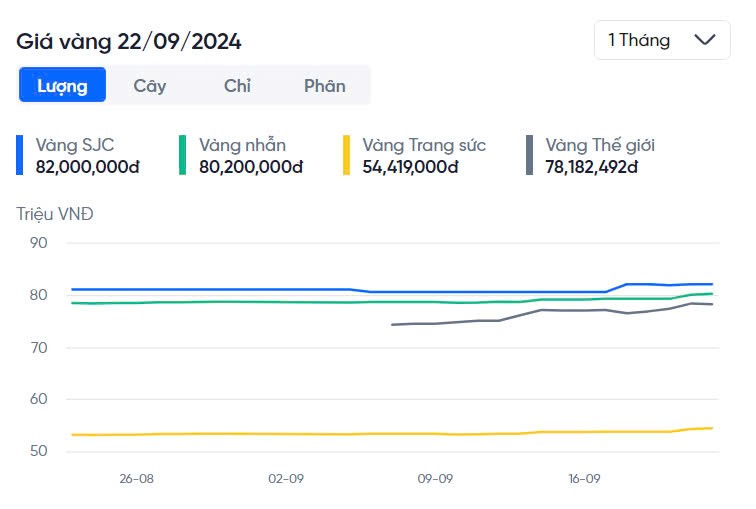
Task: Toggle the Vàng Thế giới legend label
Action: 600,145
